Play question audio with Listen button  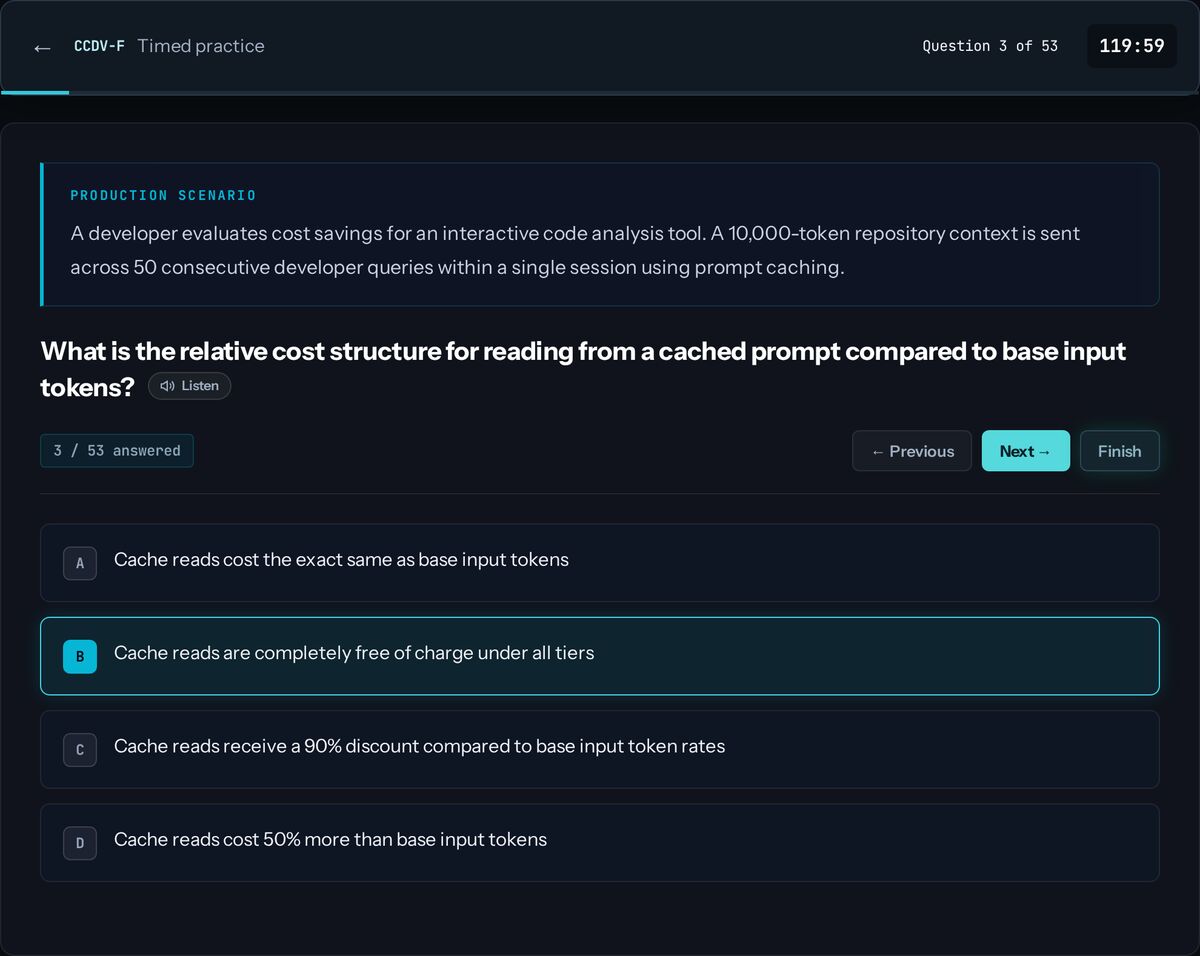(x=189, y=386)
